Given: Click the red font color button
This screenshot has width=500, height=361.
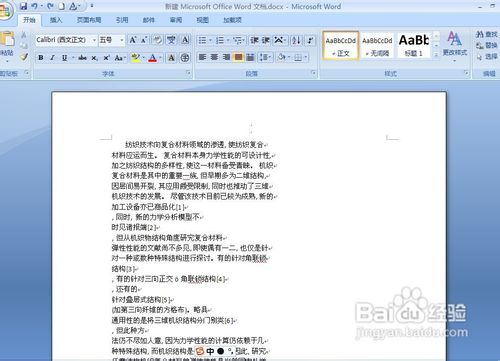Looking at the screenshot, I should coord(153,58).
